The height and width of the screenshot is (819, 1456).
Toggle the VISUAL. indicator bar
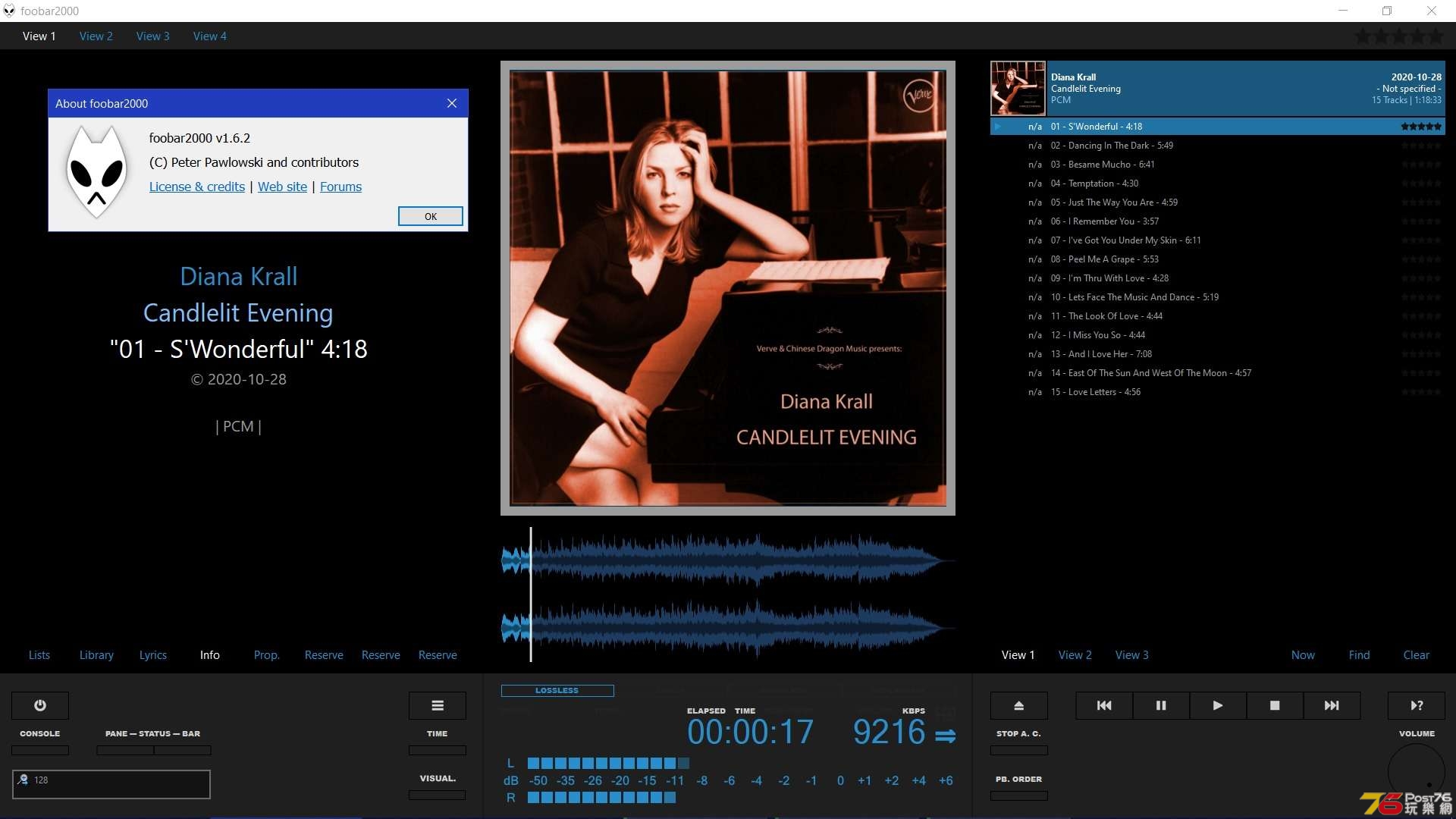click(438, 795)
